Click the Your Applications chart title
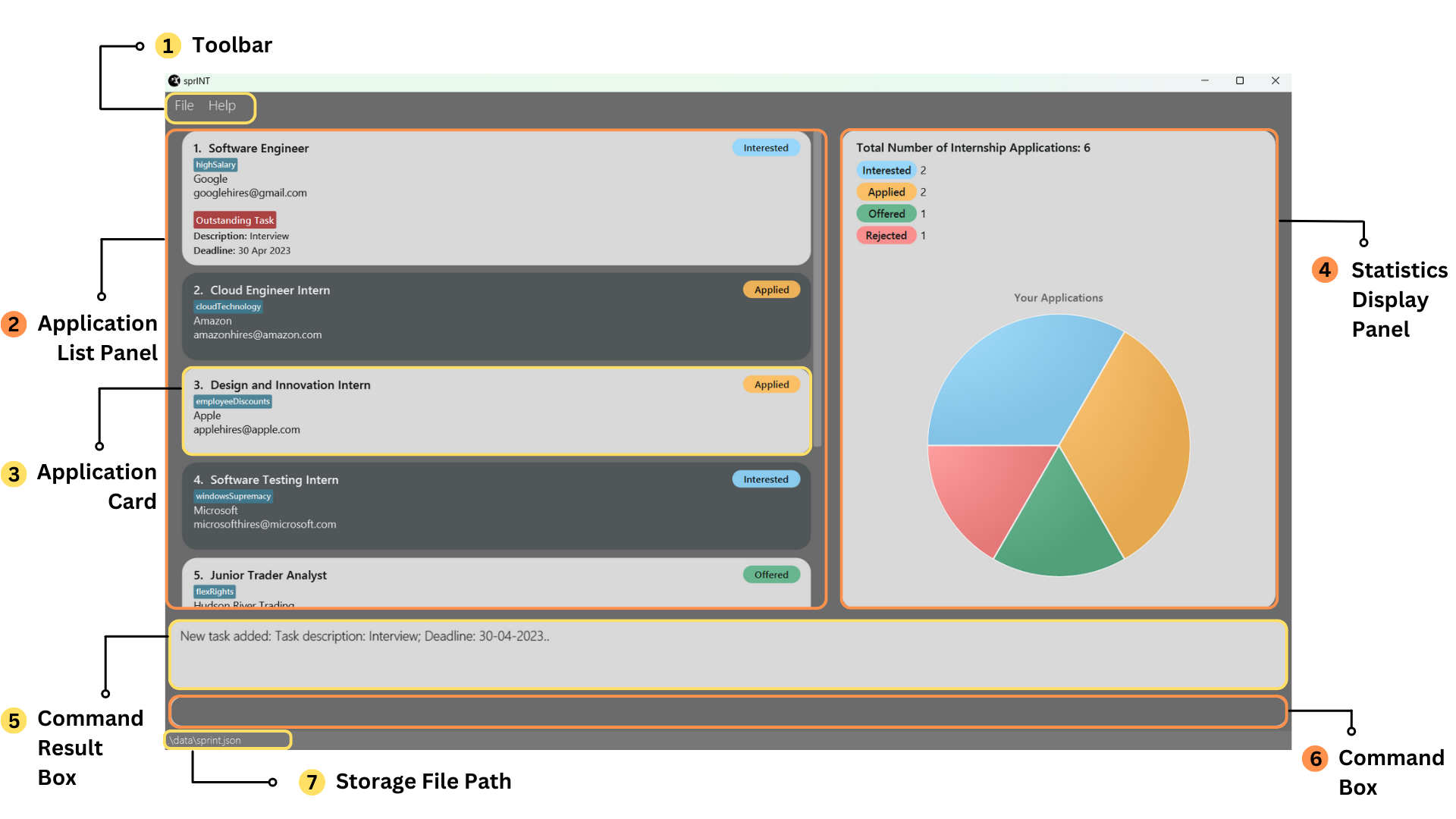 pyautogui.click(x=1059, y=298)
